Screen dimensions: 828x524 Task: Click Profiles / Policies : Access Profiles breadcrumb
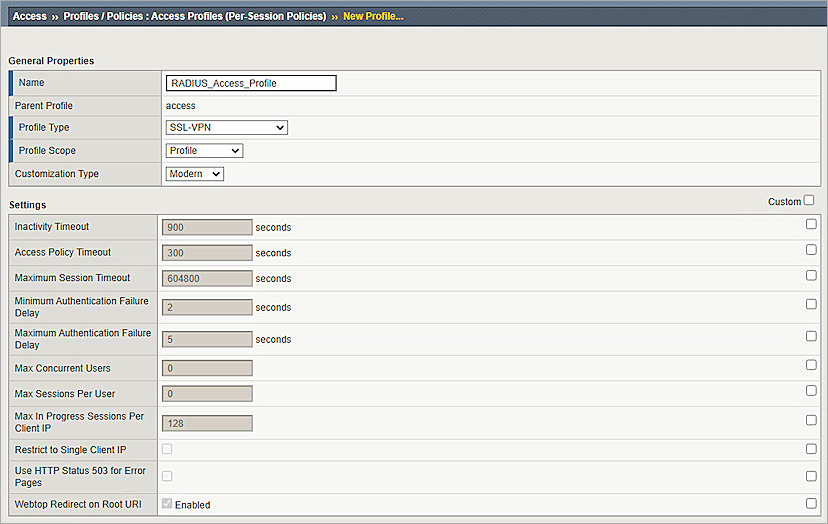195,16
